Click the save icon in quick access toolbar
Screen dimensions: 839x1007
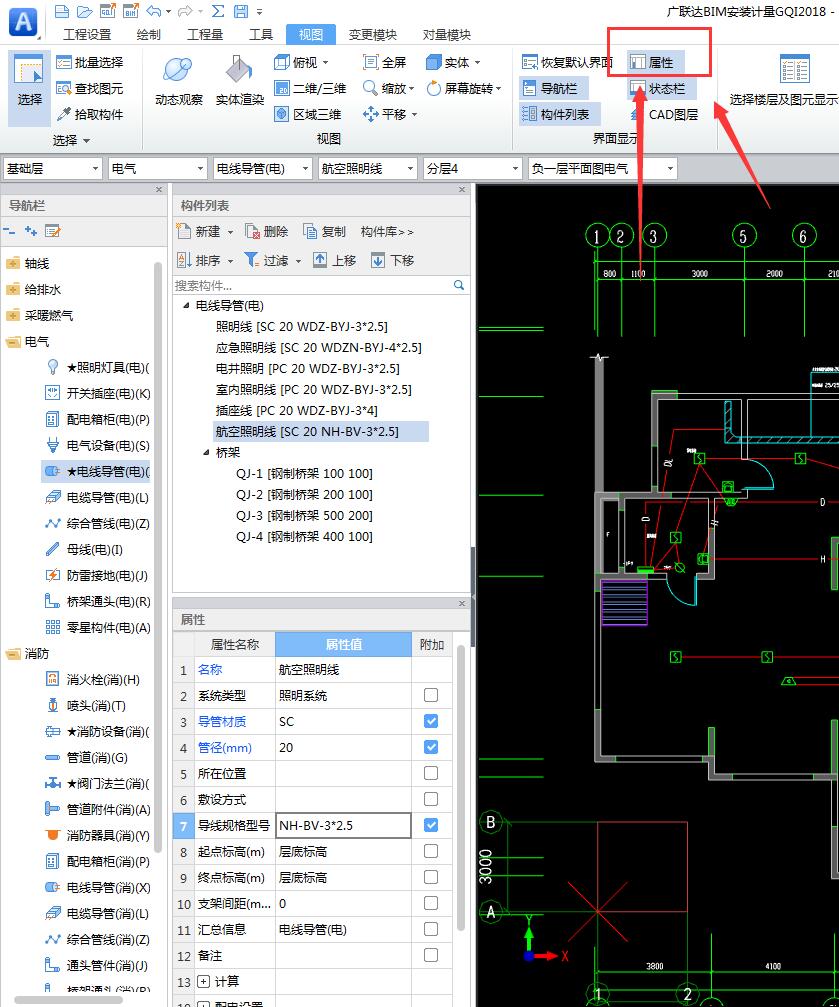[x=241, y=11]
